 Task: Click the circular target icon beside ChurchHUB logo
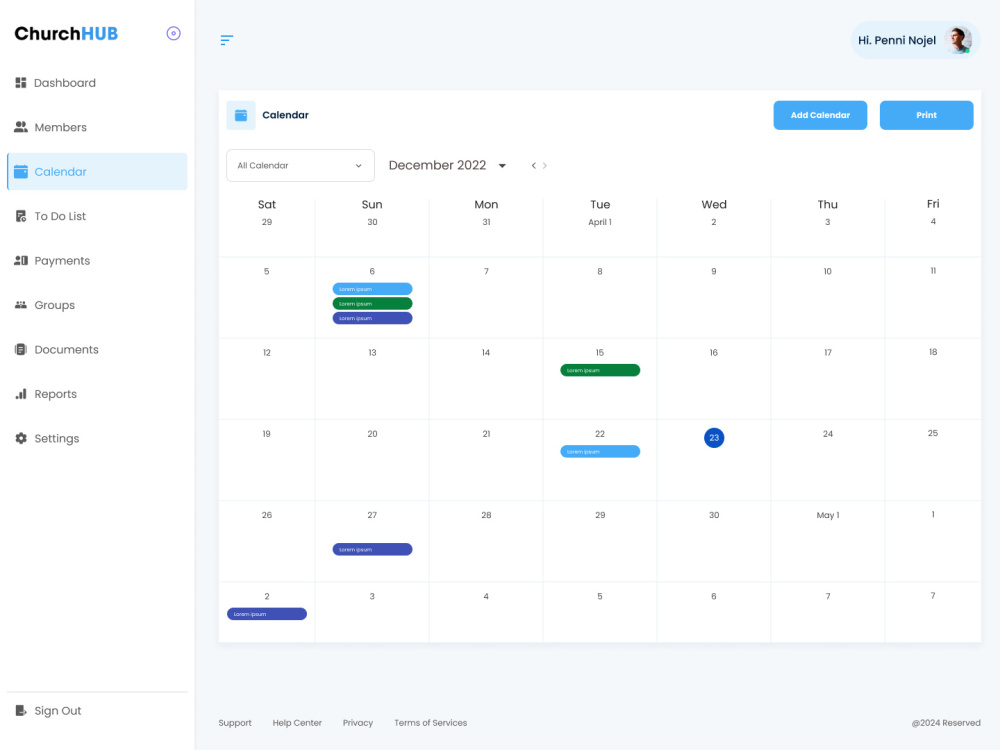point(173,33)
